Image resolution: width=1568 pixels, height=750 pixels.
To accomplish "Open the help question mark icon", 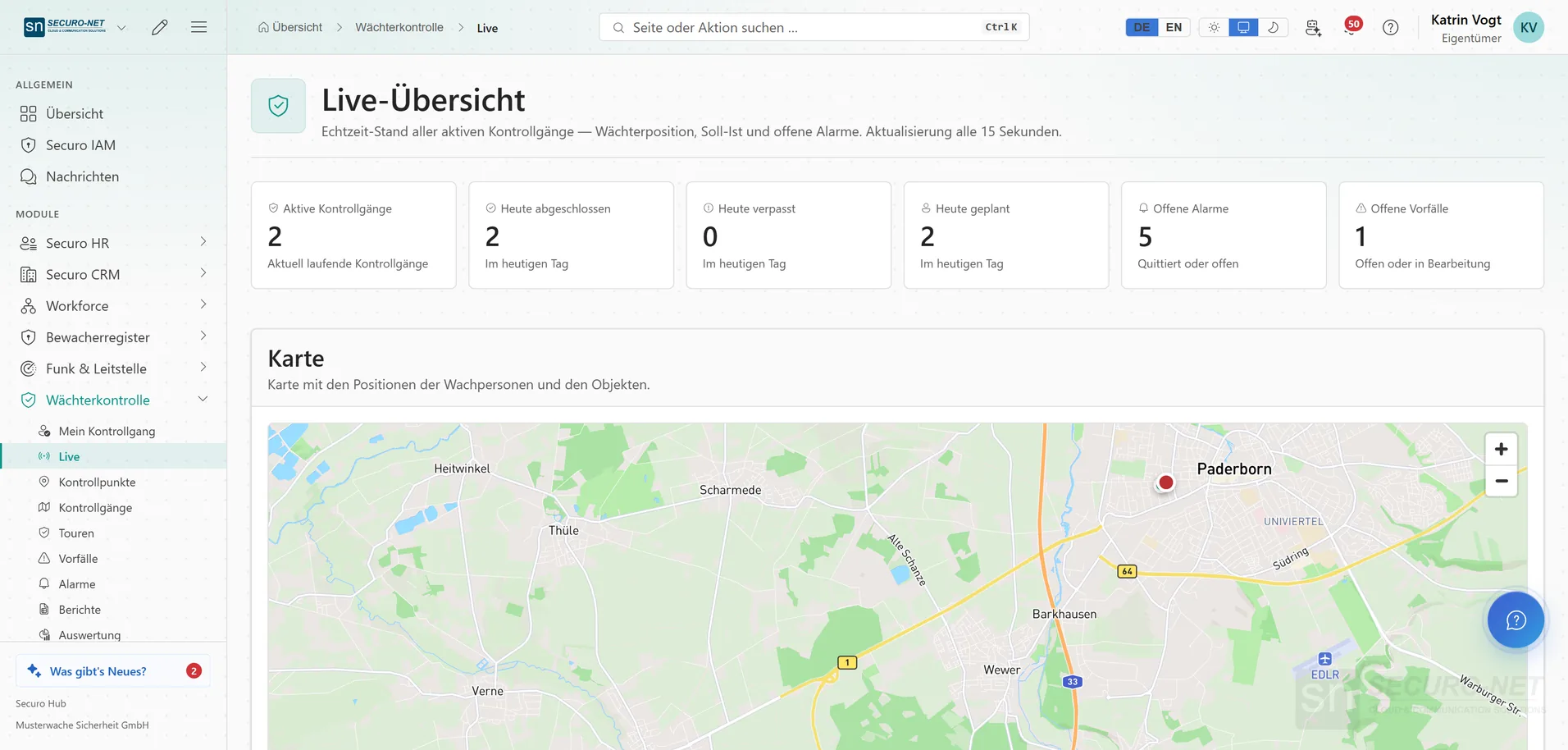I will (x=1391, y=27).
